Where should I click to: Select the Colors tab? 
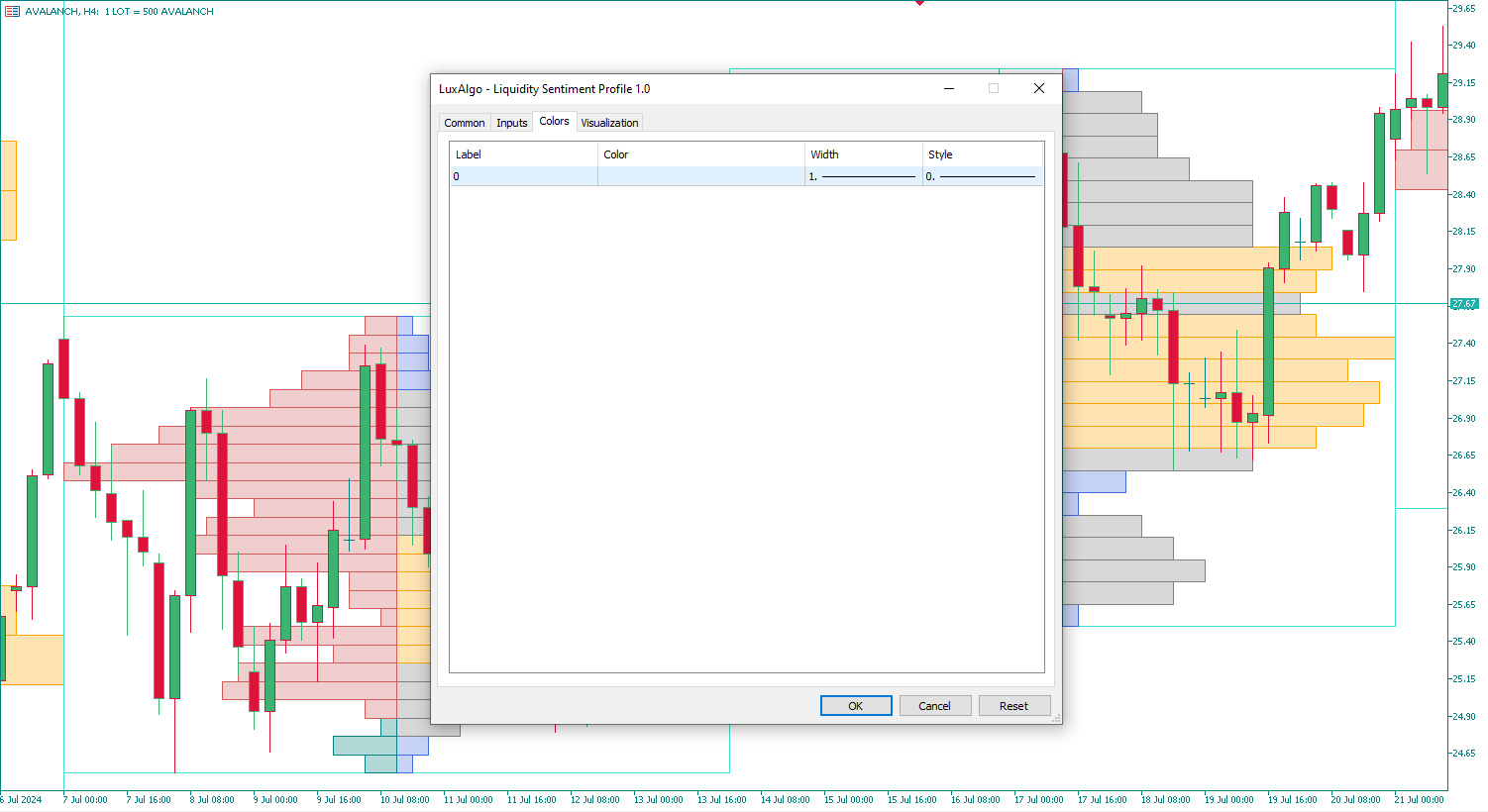554,121
